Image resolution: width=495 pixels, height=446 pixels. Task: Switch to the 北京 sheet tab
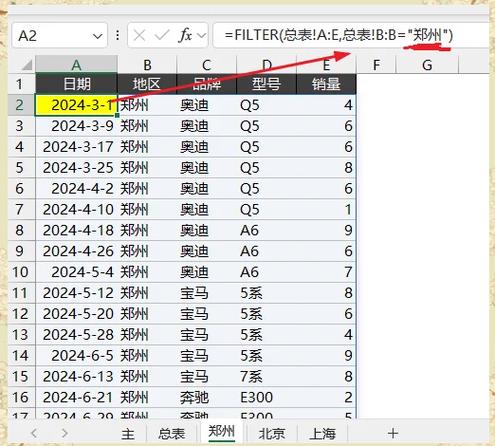272,434
